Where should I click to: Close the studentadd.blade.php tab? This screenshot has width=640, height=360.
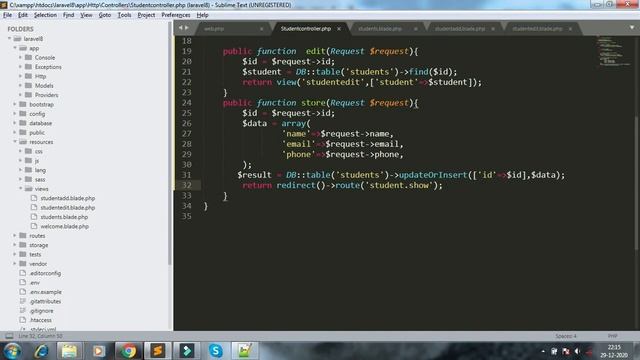[493, 29]
